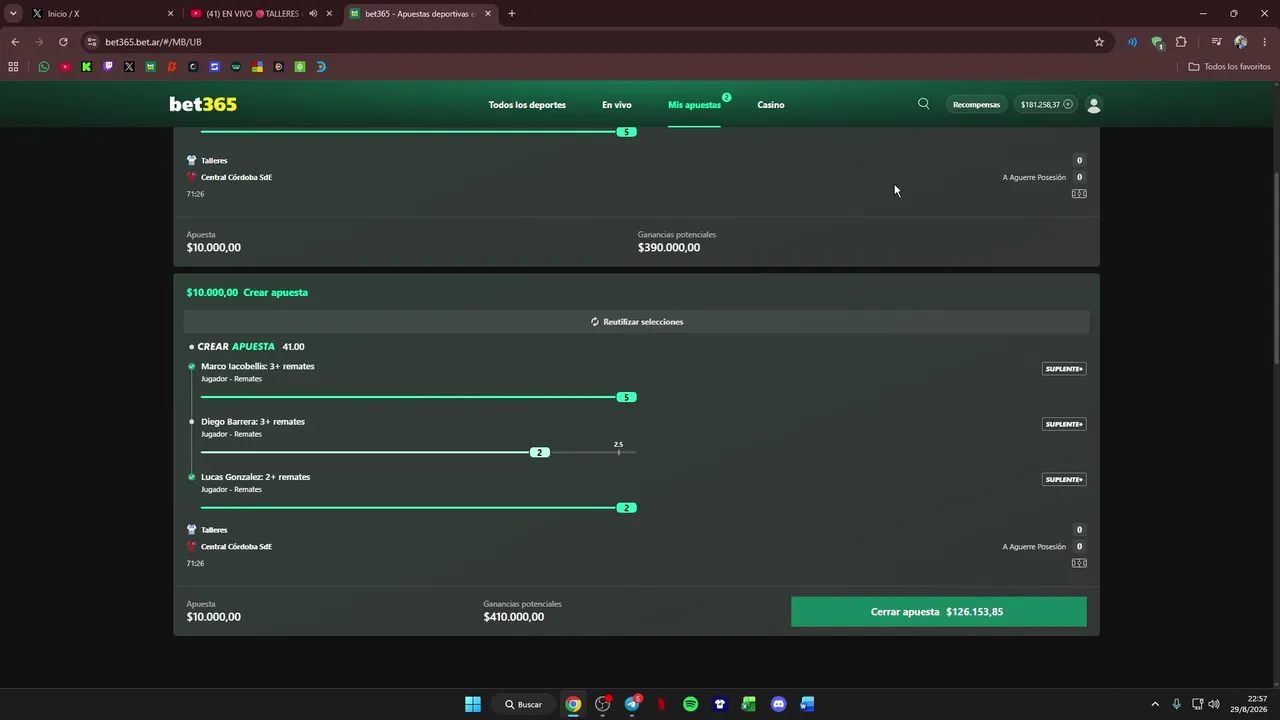Select the Mis apuestas tab
Viewport: 1280px width, 720px height.
(694, 105)
